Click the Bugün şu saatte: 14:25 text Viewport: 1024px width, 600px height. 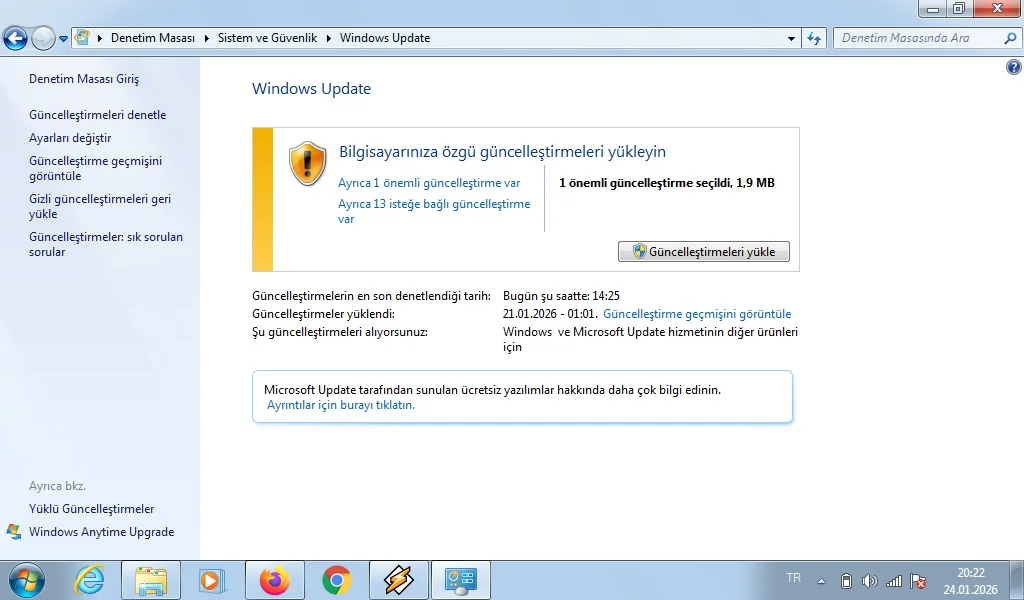(x=561, y=296)
